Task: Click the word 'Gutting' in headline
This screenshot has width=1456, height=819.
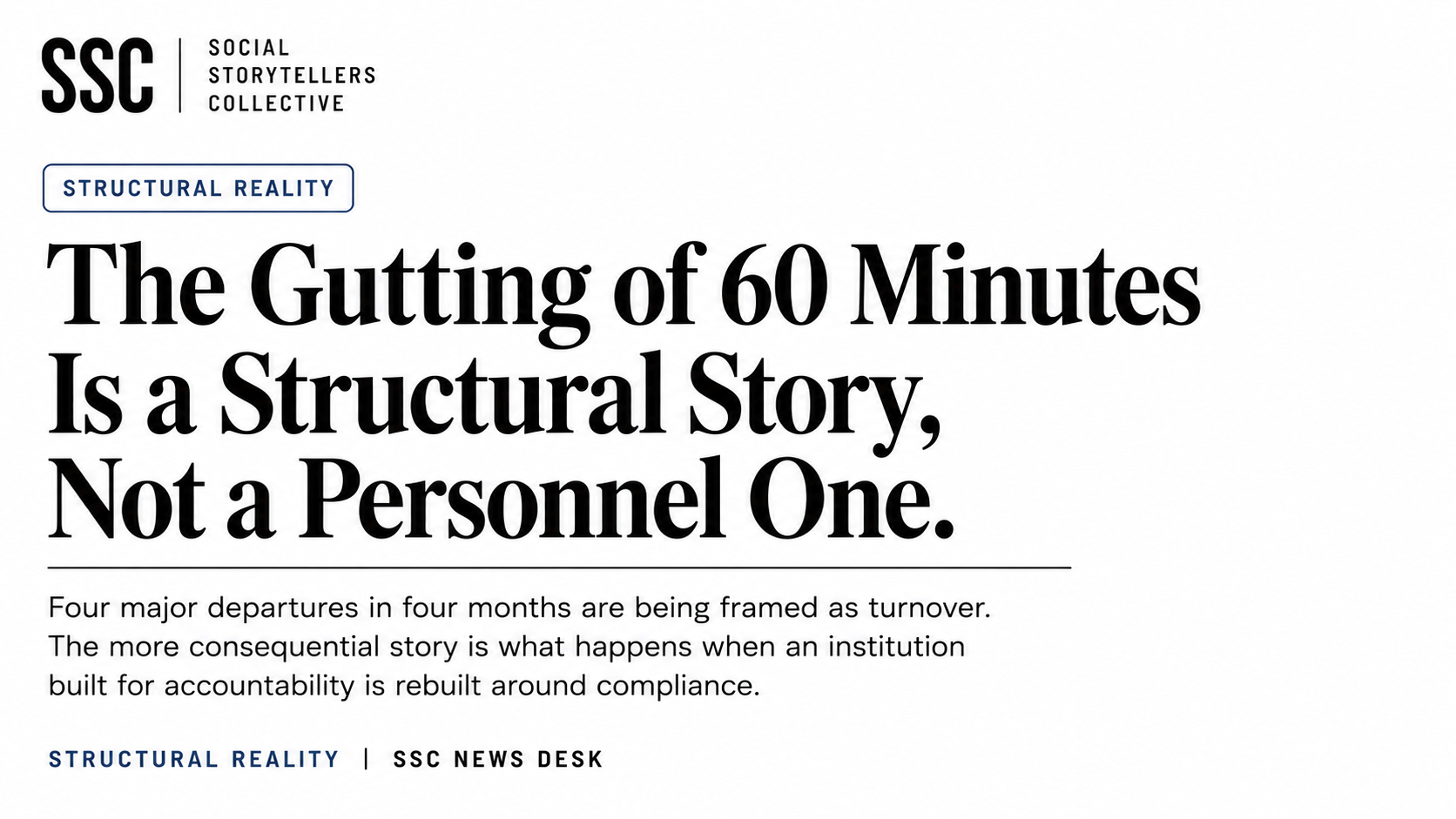Action: [x=420, y=291]
